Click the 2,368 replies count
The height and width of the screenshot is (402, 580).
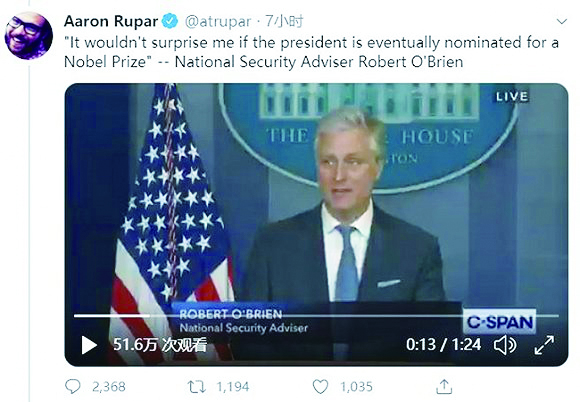[x=108, y=387]
